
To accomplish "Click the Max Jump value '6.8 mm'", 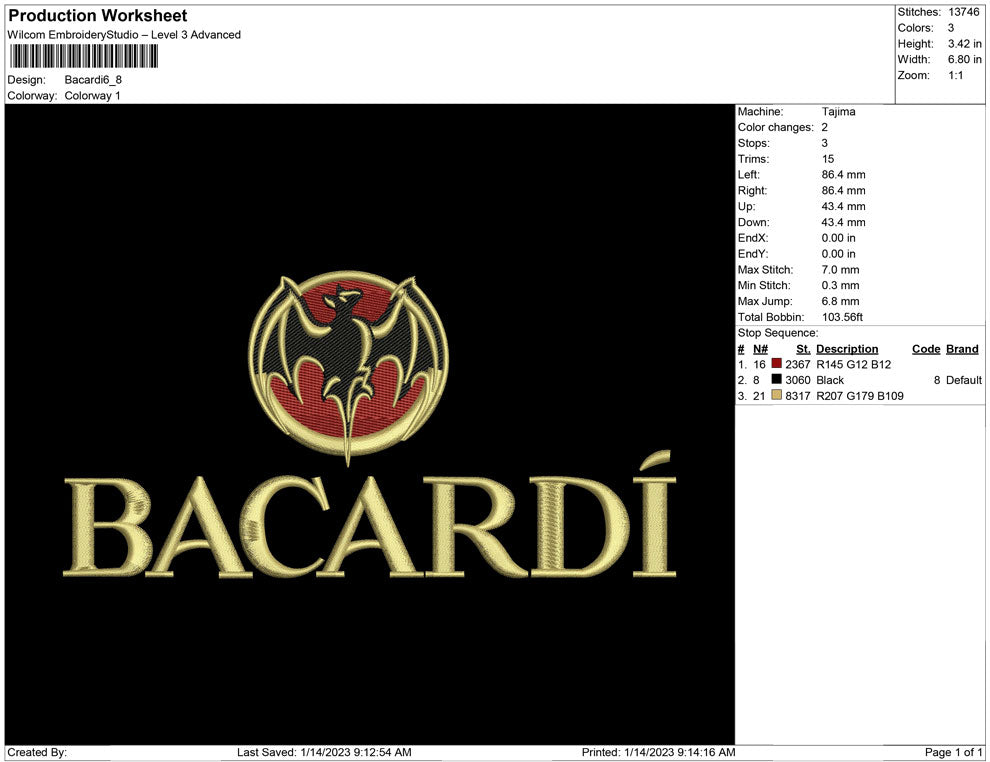I will (840, 301).
